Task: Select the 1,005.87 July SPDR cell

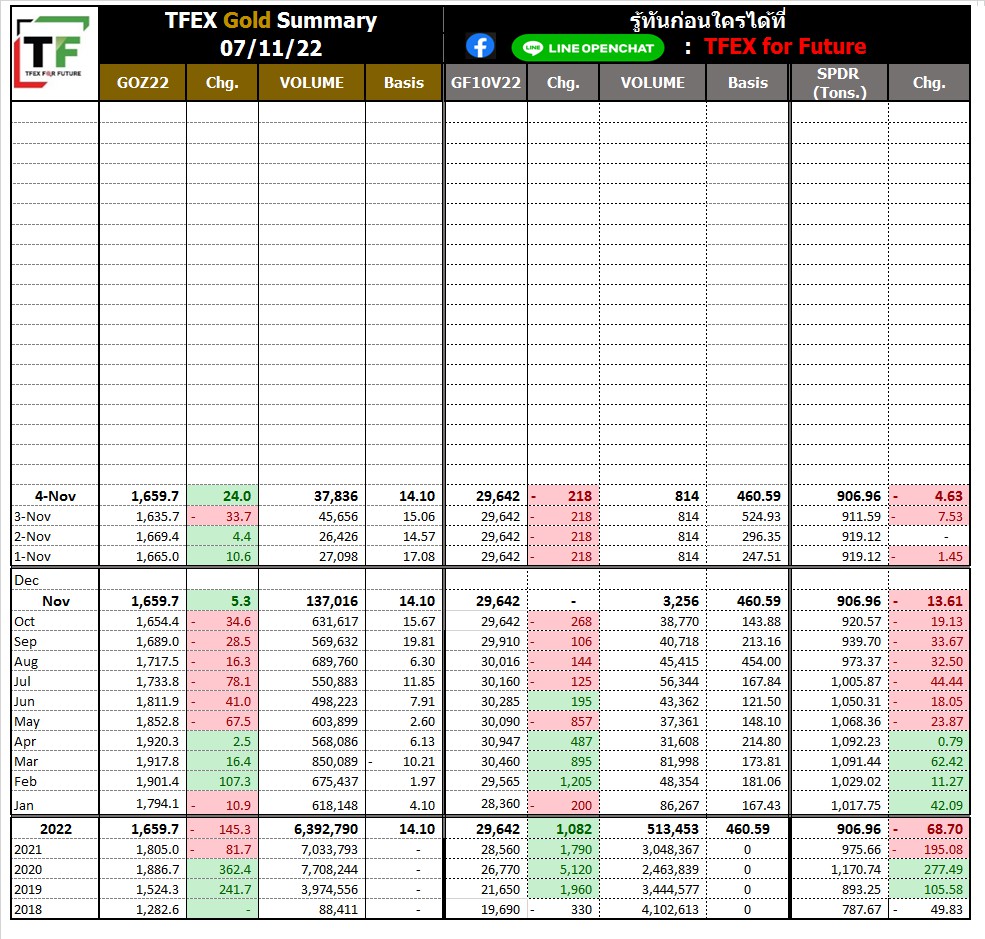Action: [839, 682]
